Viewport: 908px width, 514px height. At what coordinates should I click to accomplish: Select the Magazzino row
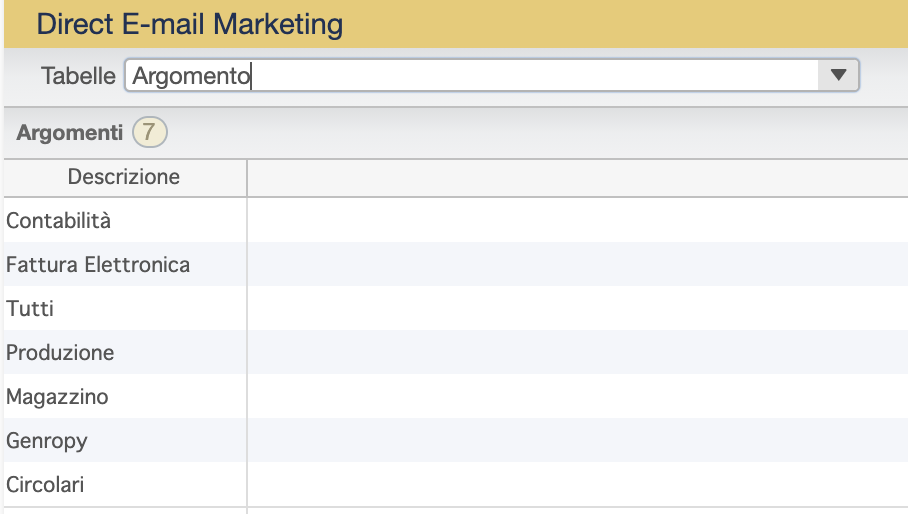(456, 396)
